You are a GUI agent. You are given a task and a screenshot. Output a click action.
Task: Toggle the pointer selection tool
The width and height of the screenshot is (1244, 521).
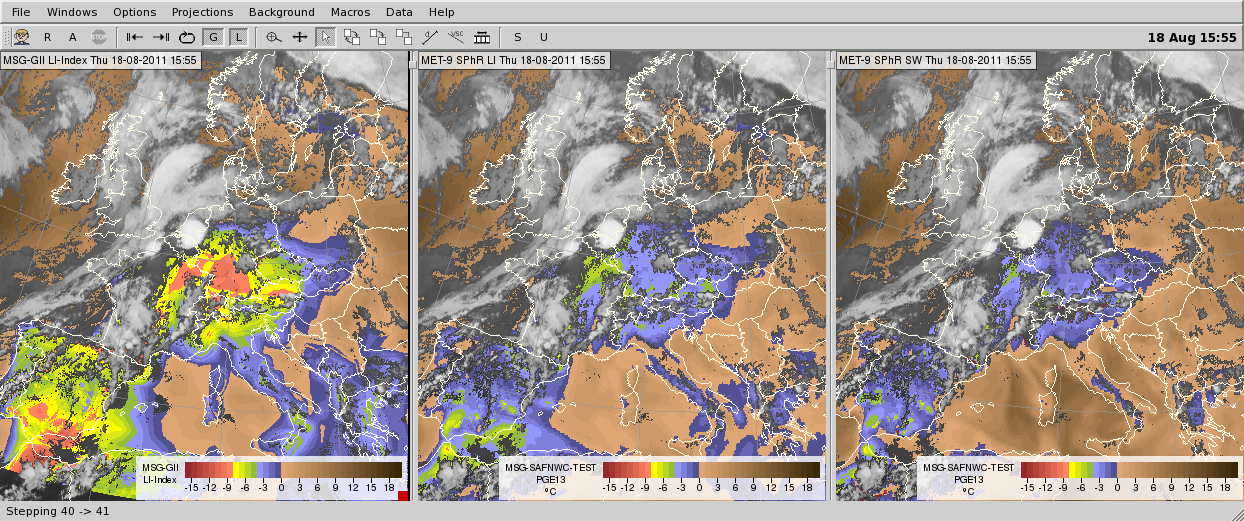325,37
